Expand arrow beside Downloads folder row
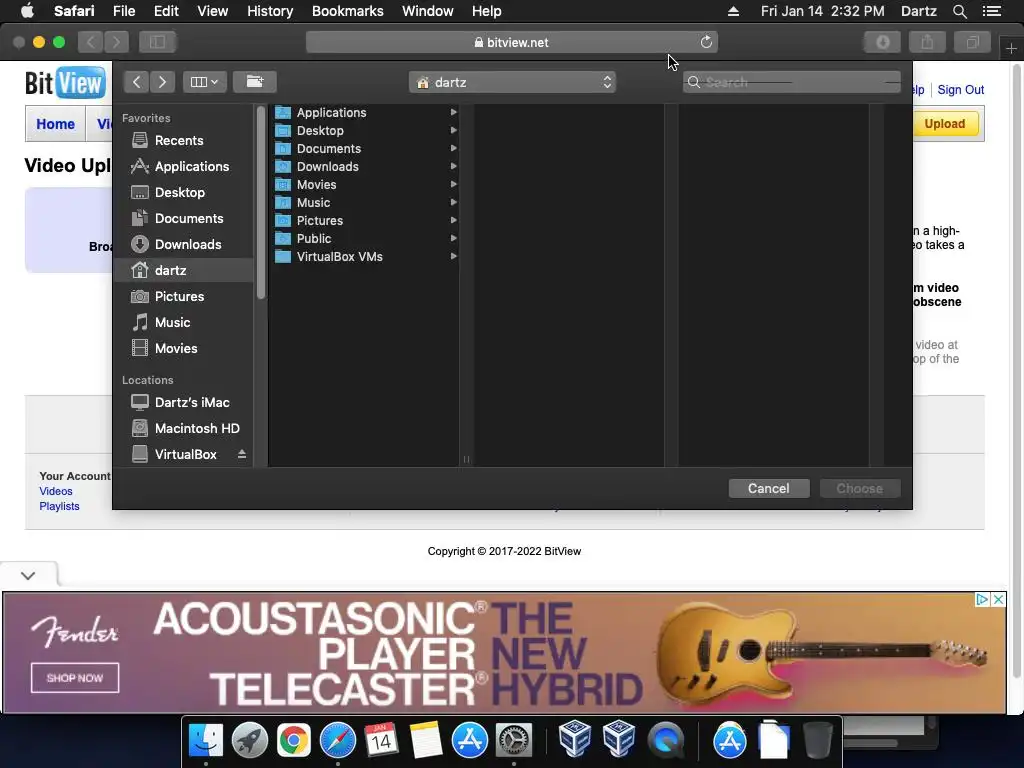This screenshot has height=768, width=1024. (x=453, y=167)
